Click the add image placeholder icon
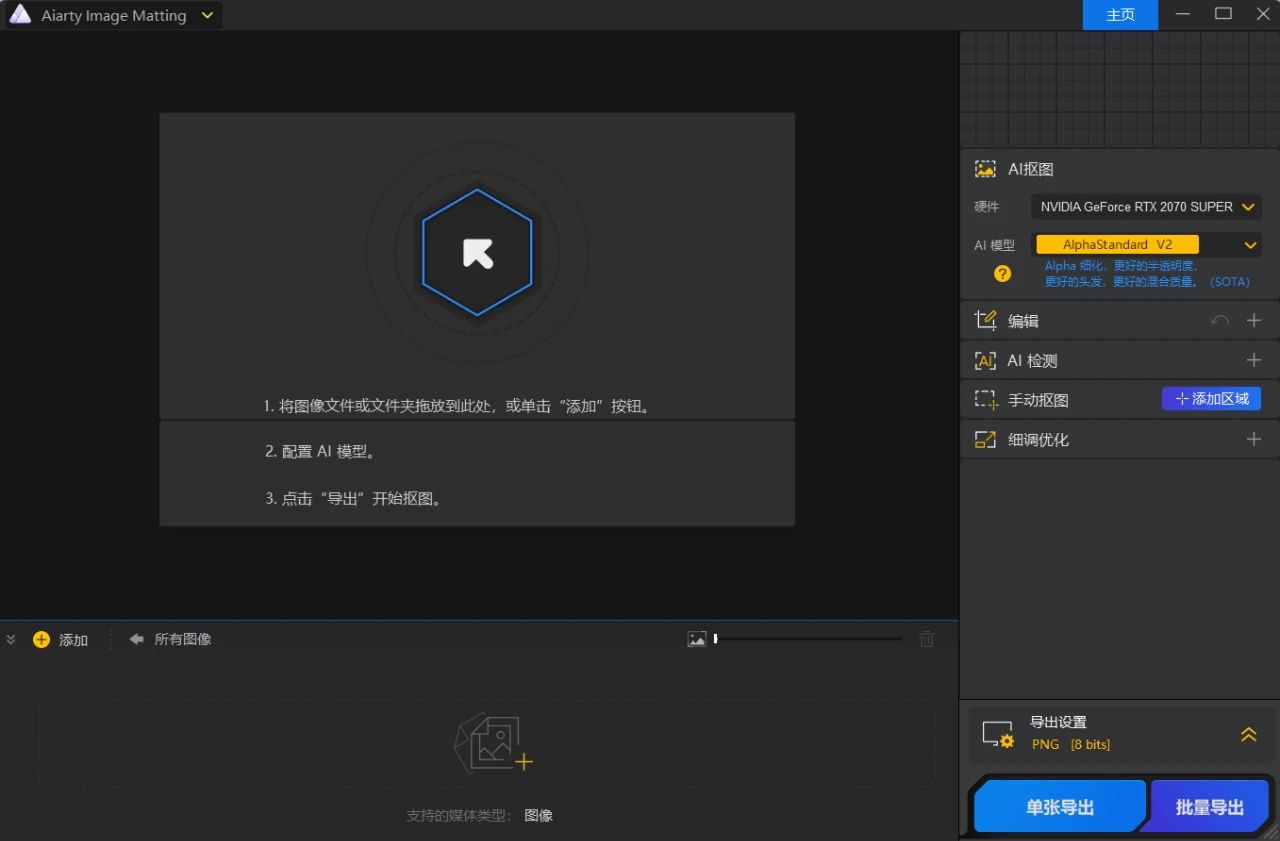 coord(493,744)
